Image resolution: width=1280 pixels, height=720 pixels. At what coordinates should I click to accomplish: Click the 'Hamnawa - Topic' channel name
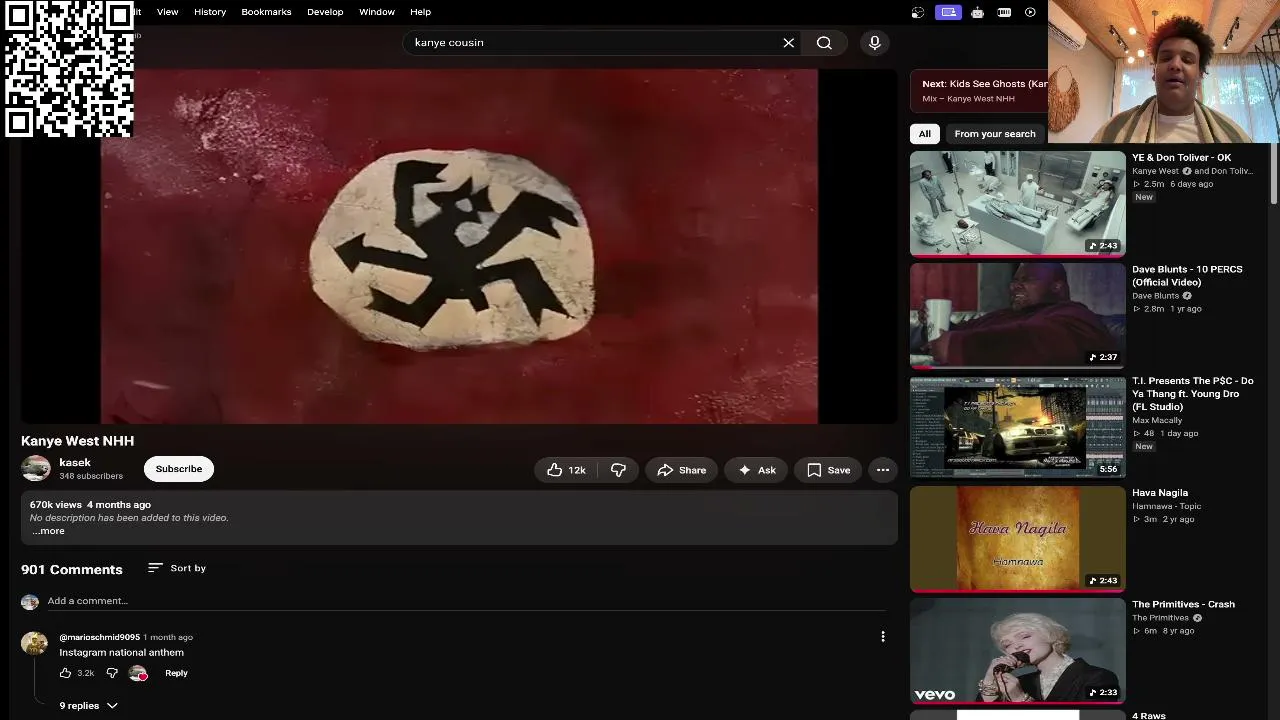tap(1167, 506)
